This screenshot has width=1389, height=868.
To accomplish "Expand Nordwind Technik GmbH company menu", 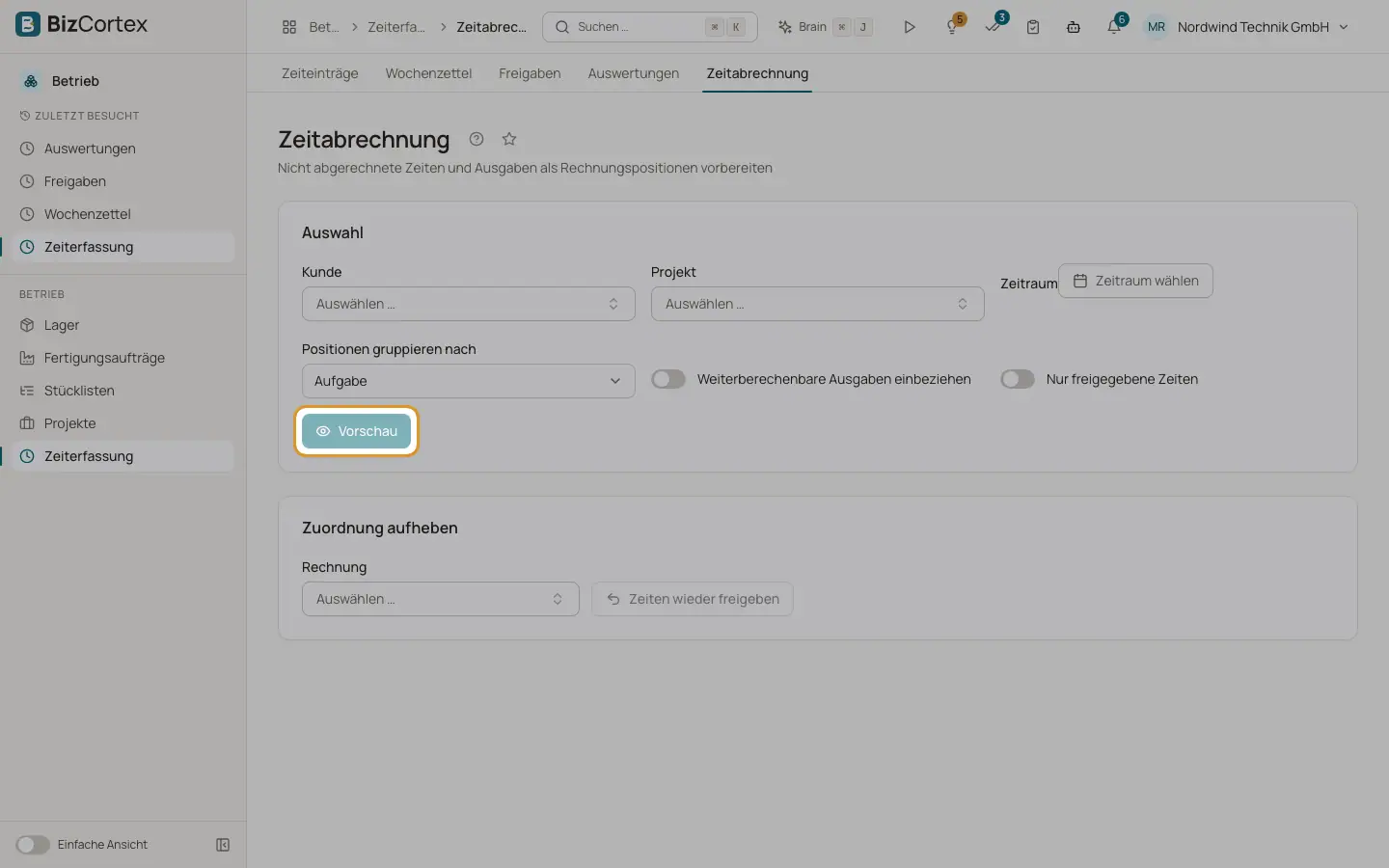I will [1263, 27].
